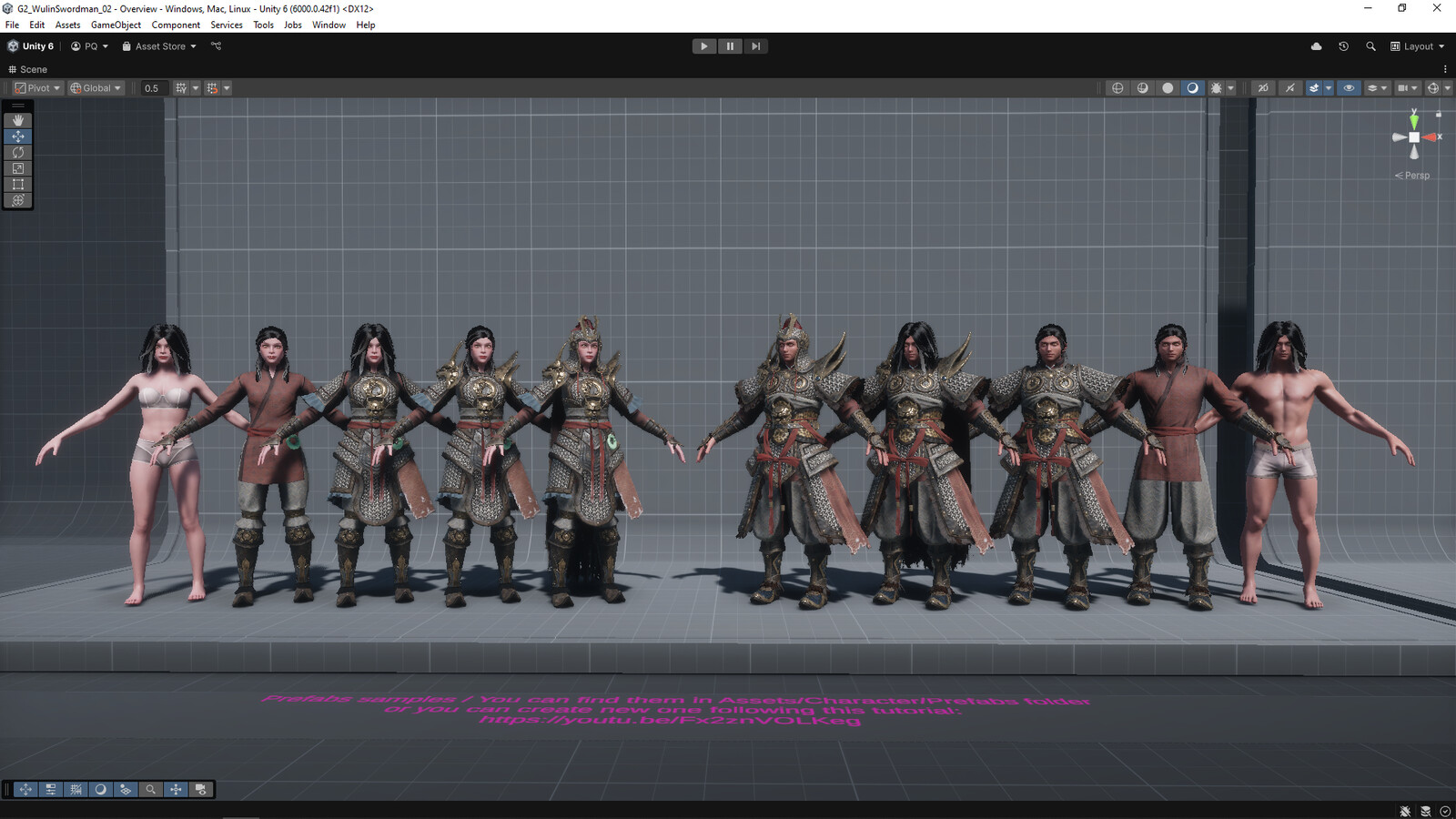Image resolution: width=1456 pixels, height=819 pixels.
Task: Select the Move tool
Action: point(18,136)
